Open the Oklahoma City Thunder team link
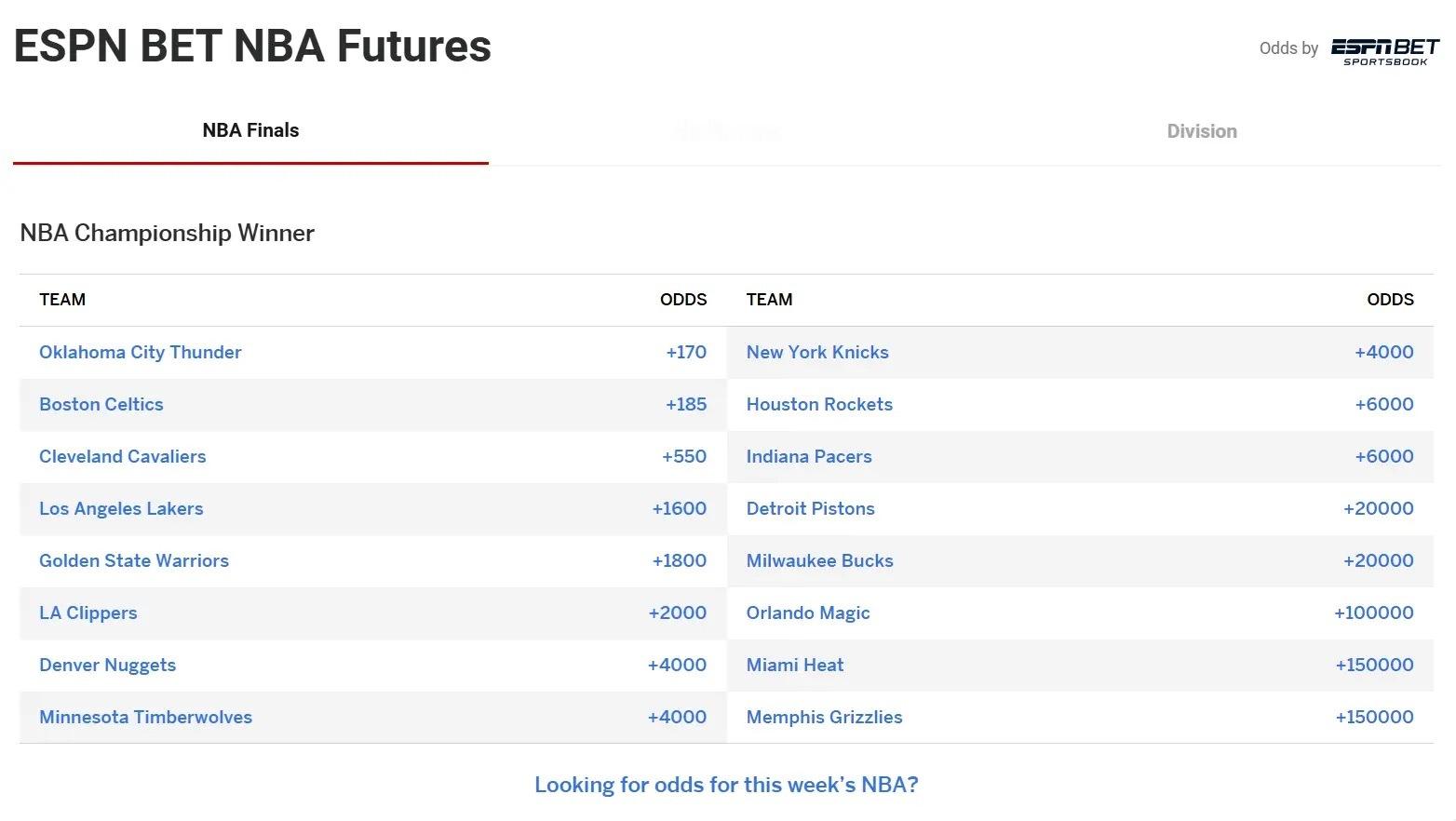The width and height of the screenshot is (1456, 821). coord(140,352)
